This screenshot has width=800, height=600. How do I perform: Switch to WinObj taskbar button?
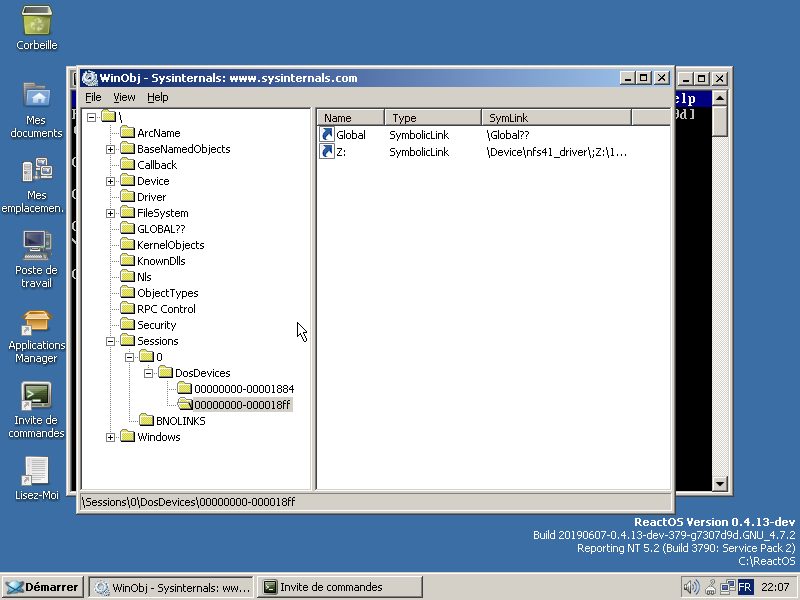(171, 587)
